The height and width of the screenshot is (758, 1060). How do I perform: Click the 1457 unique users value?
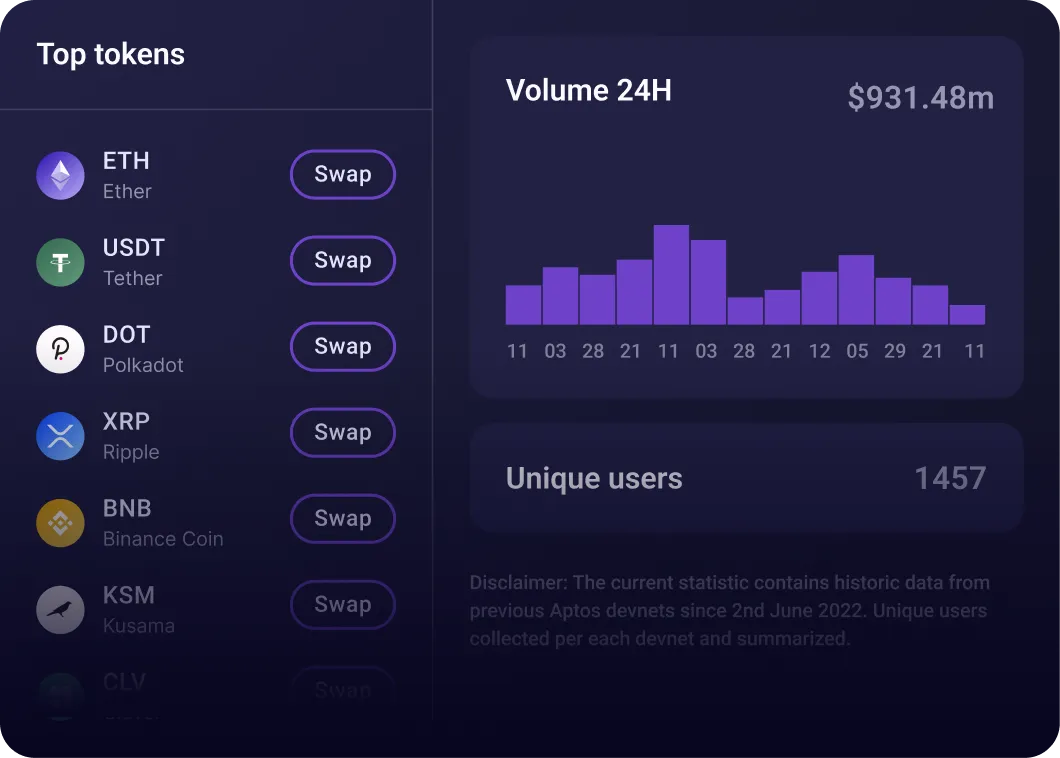click(x=950, y=478)
